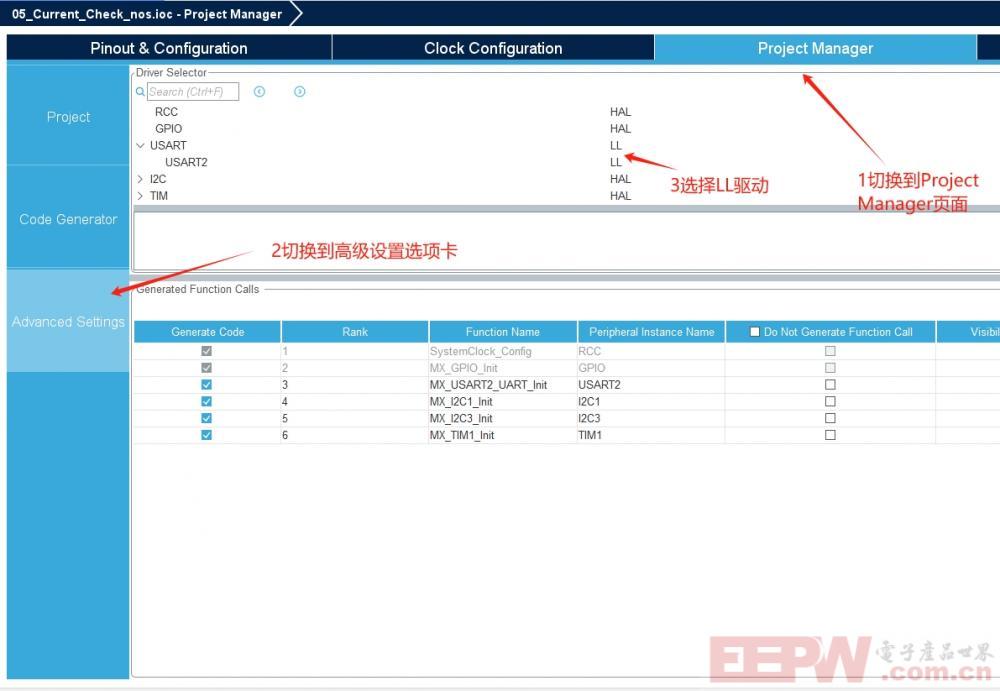Open the Clock Configuration tab
This screenshot has height=691, width=1000.
tap(493, 48)
